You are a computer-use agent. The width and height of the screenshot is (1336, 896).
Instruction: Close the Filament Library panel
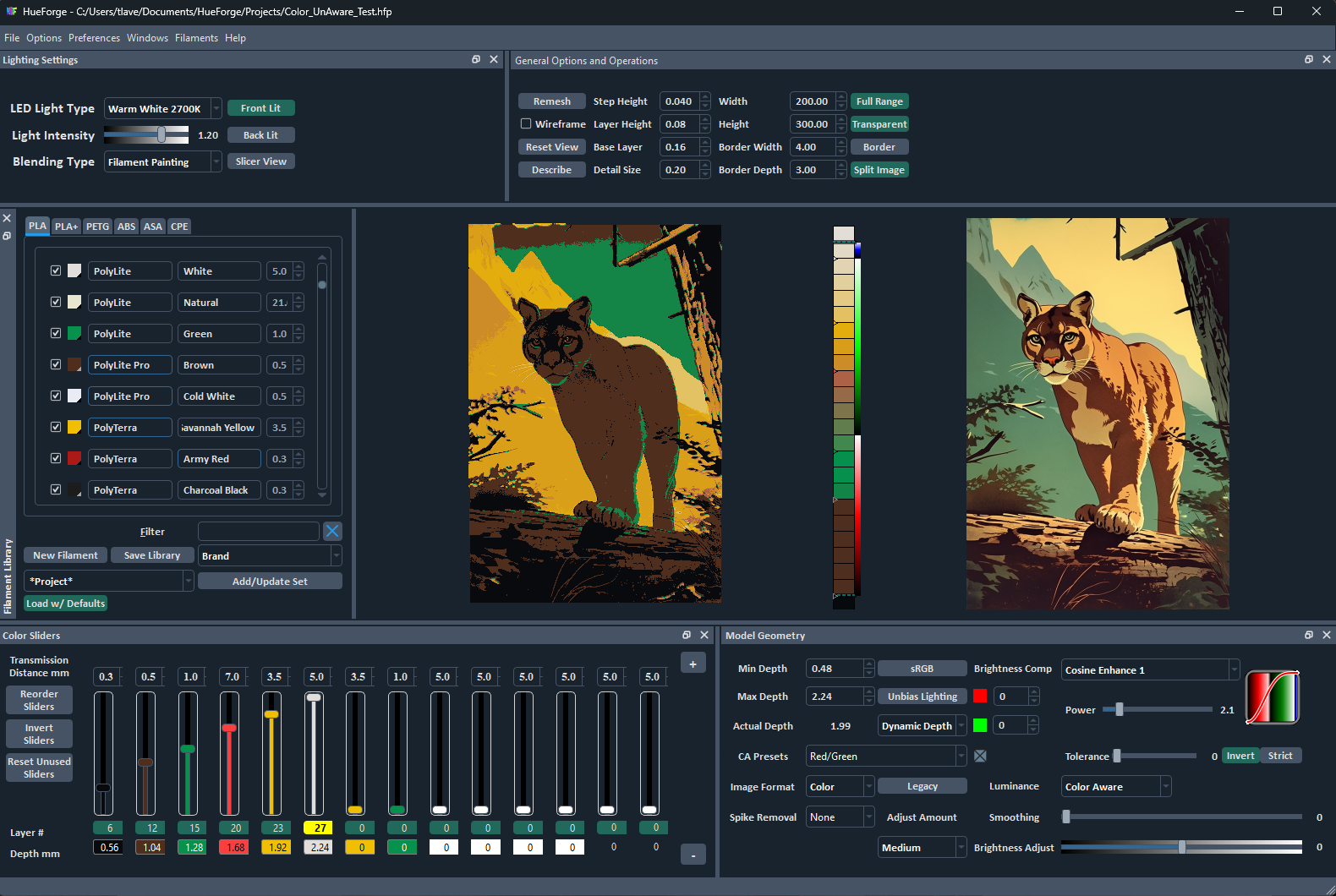(x=7, y=218)
